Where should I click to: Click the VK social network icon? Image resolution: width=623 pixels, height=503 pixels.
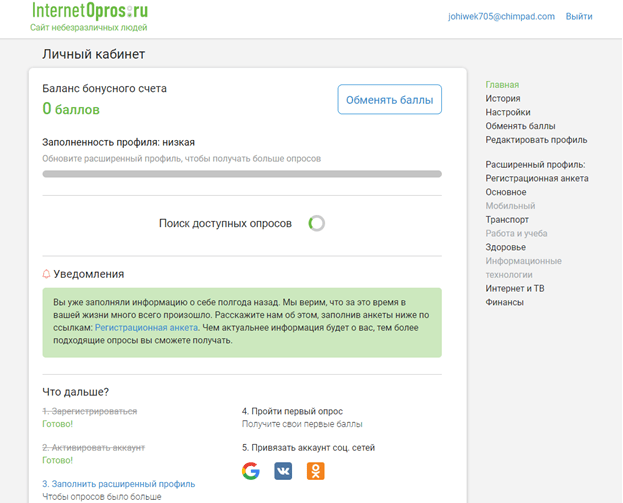[283, 471]
